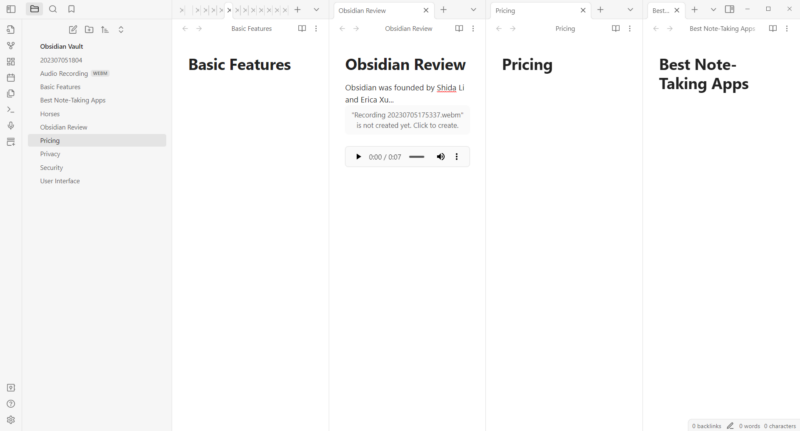Create new canvas from the ribbon

[x=11, y=62]
